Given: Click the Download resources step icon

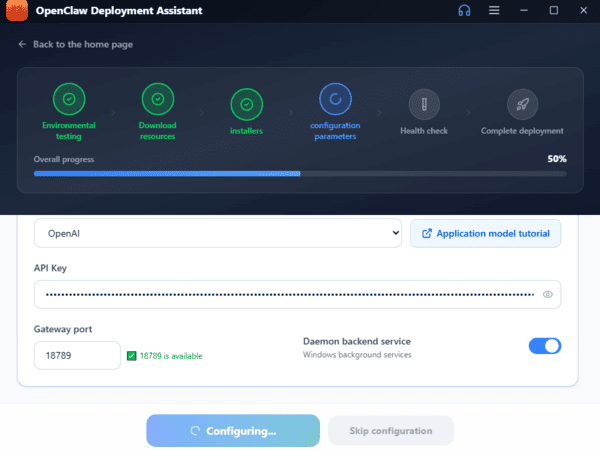Looking at the screenshot, I should pyautogui.click(x=157, y=99).
